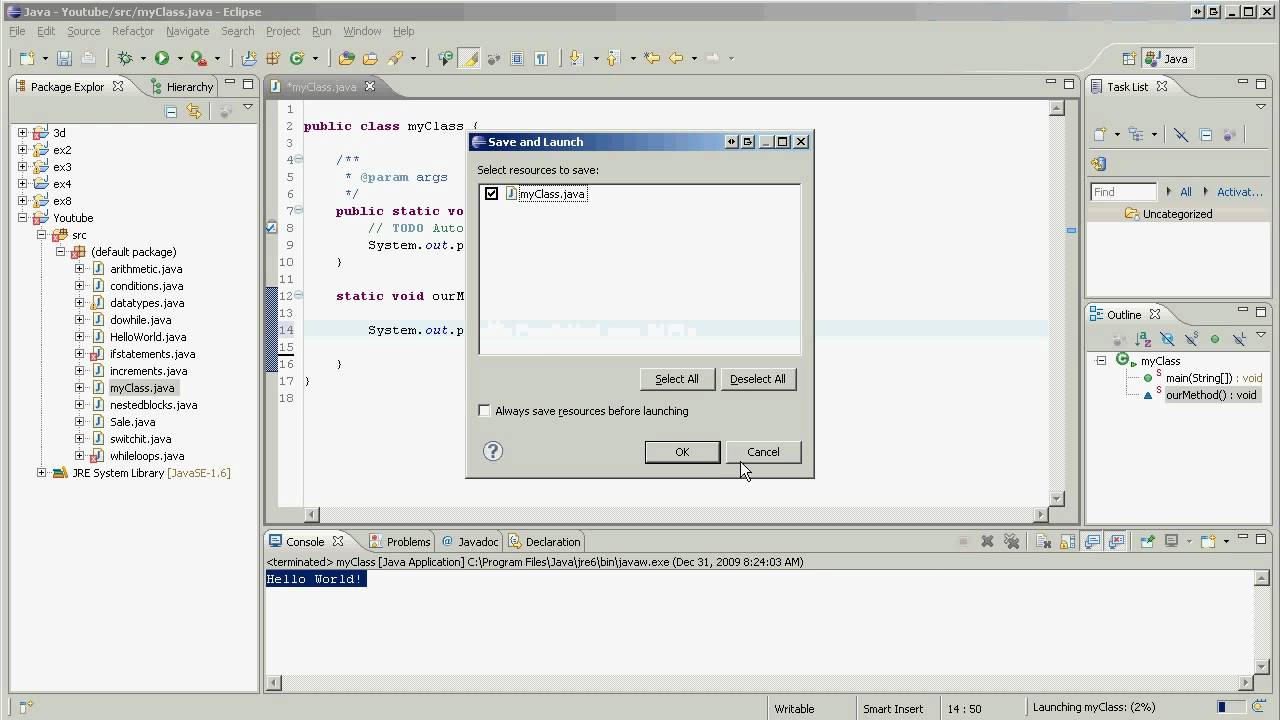Screen dimensions: 1280x720
Task: Click the Deselect All button
Action: pyautogui.click(x=758, y=379)
